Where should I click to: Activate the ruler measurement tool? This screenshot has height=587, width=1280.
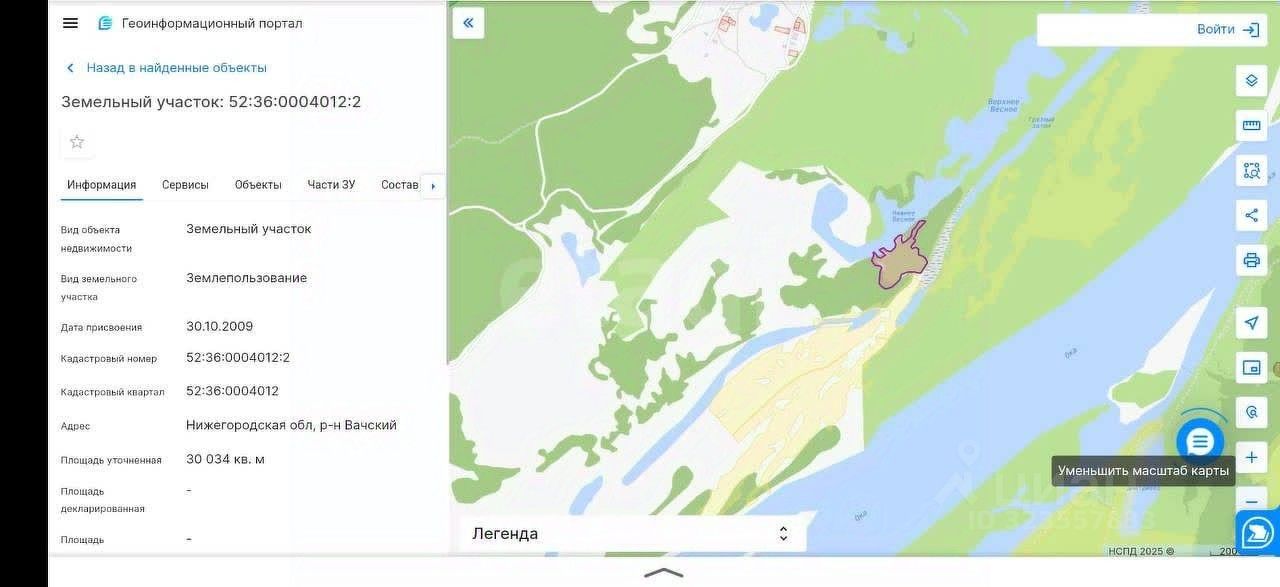1251,125
